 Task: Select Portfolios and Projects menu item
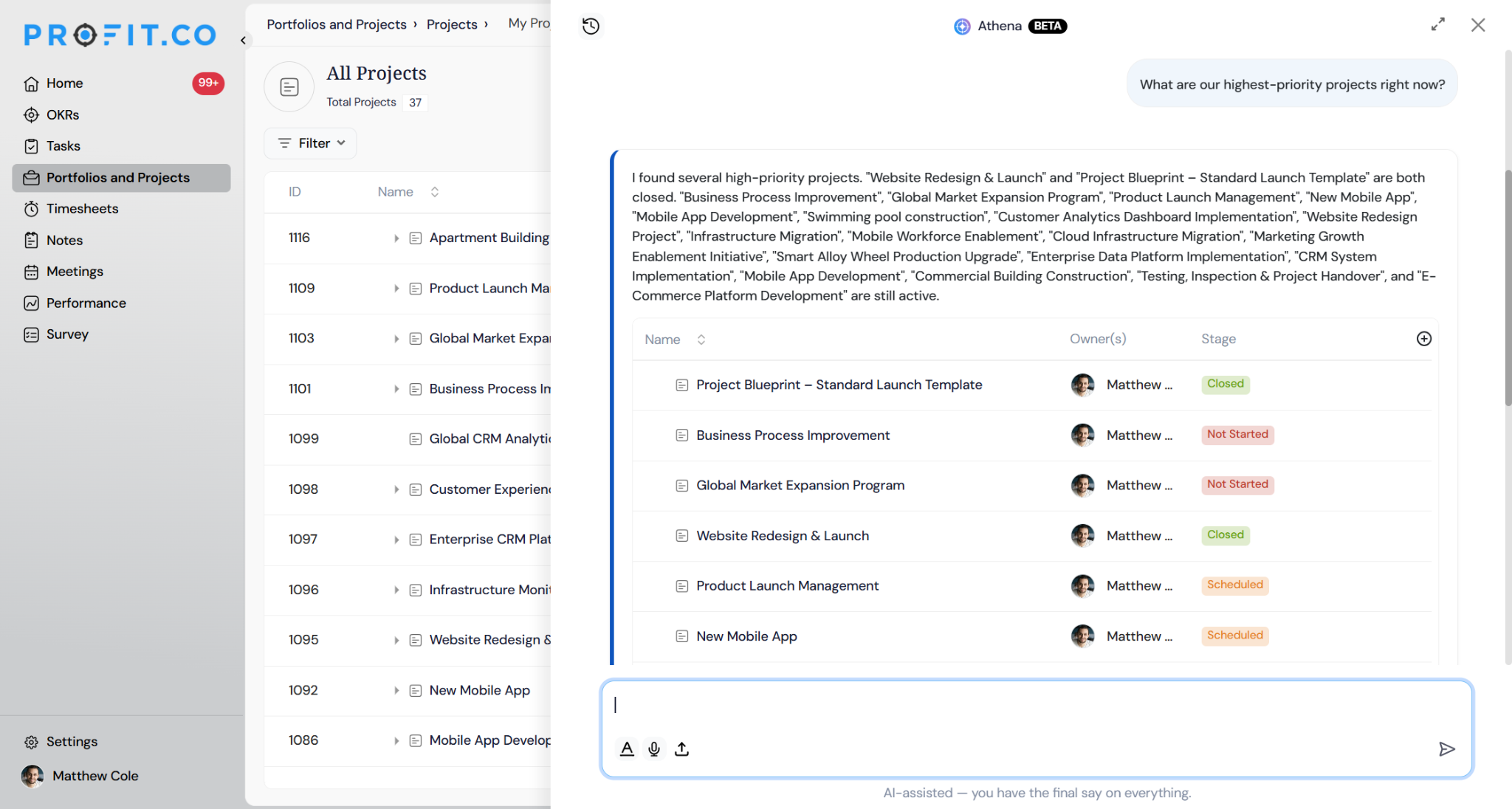tap(121, 178)
